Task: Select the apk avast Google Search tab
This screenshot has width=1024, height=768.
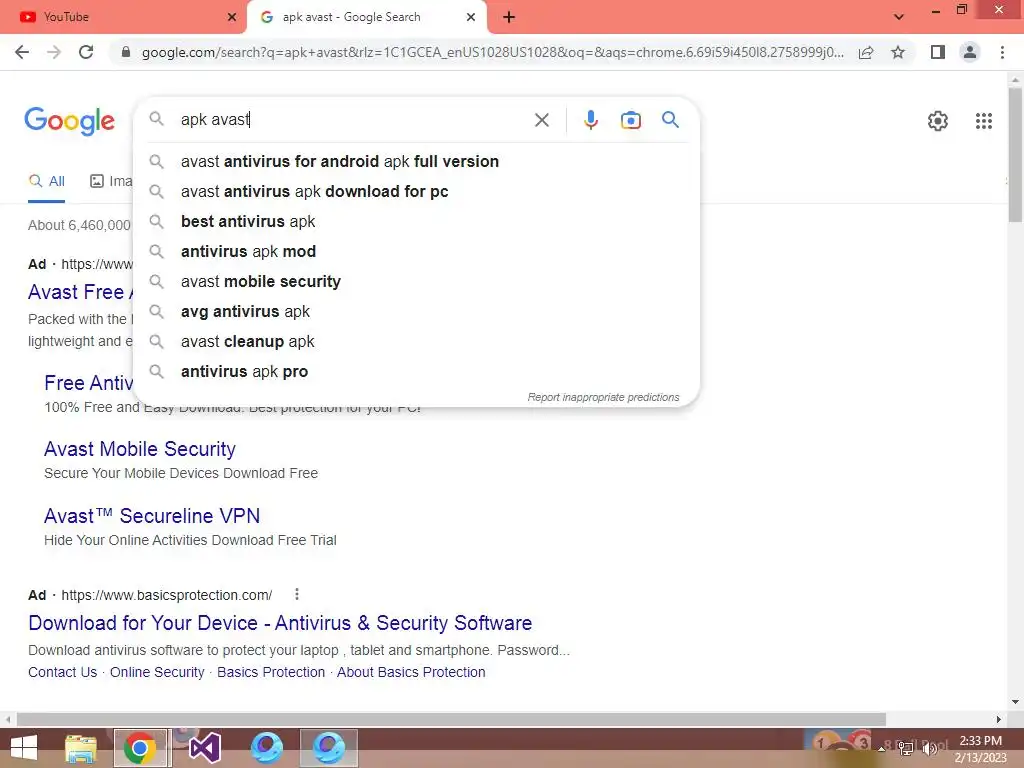Action: (x=367, y=17)
